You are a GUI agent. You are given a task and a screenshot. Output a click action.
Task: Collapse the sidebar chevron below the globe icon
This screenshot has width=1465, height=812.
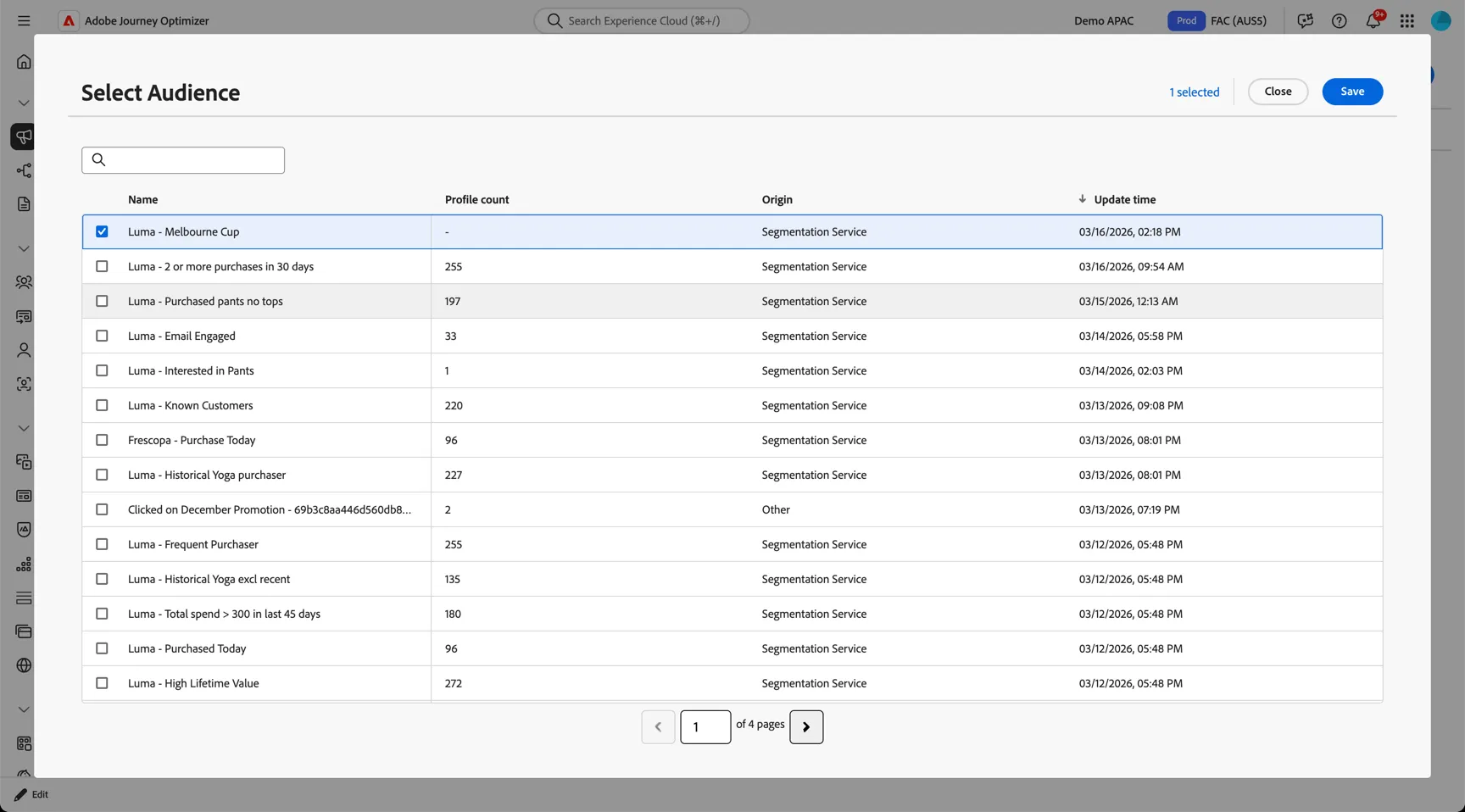pyautogui.click(x=24, y=709)
